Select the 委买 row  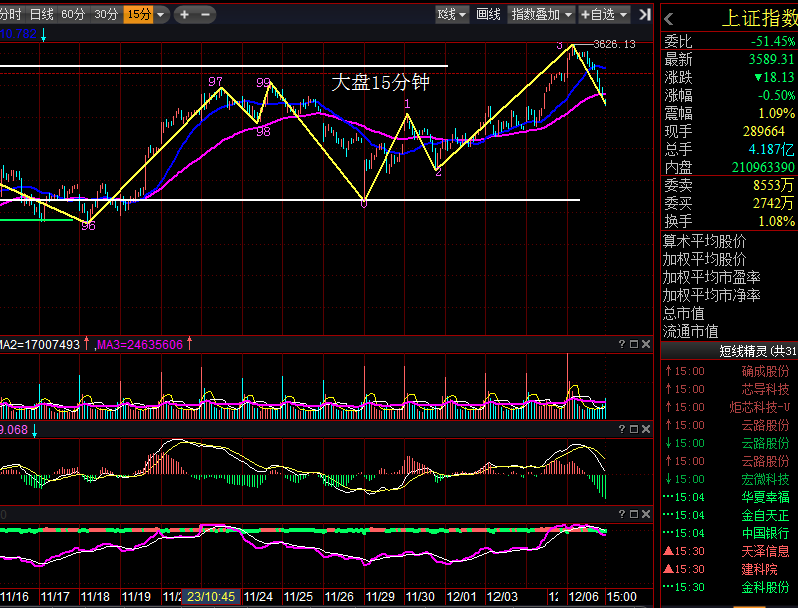pos(729,203)
